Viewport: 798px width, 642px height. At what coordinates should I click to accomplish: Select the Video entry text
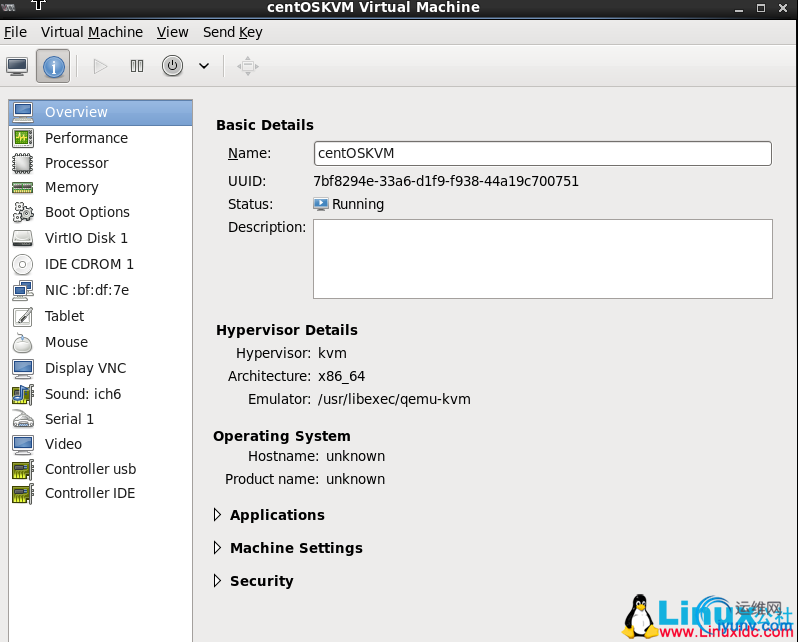coord(64,444)
